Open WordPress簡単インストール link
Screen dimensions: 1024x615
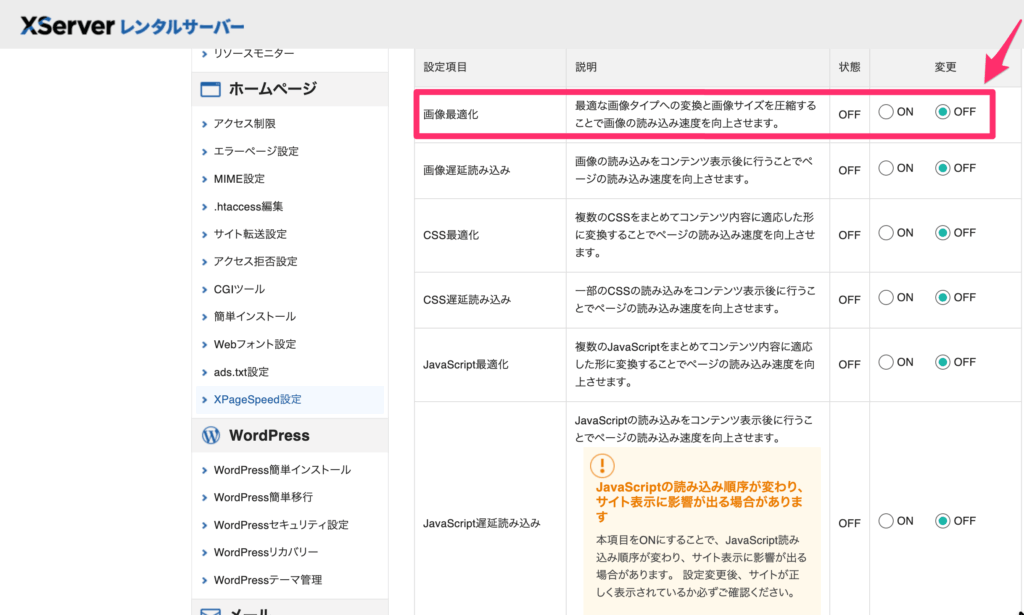[282, 470]
